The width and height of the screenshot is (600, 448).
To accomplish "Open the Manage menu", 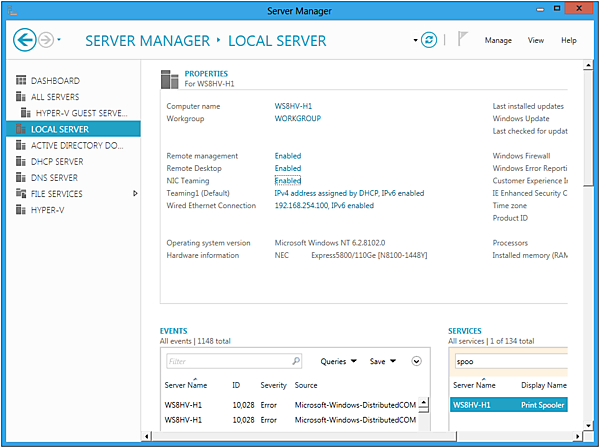I will click(498, 40).
